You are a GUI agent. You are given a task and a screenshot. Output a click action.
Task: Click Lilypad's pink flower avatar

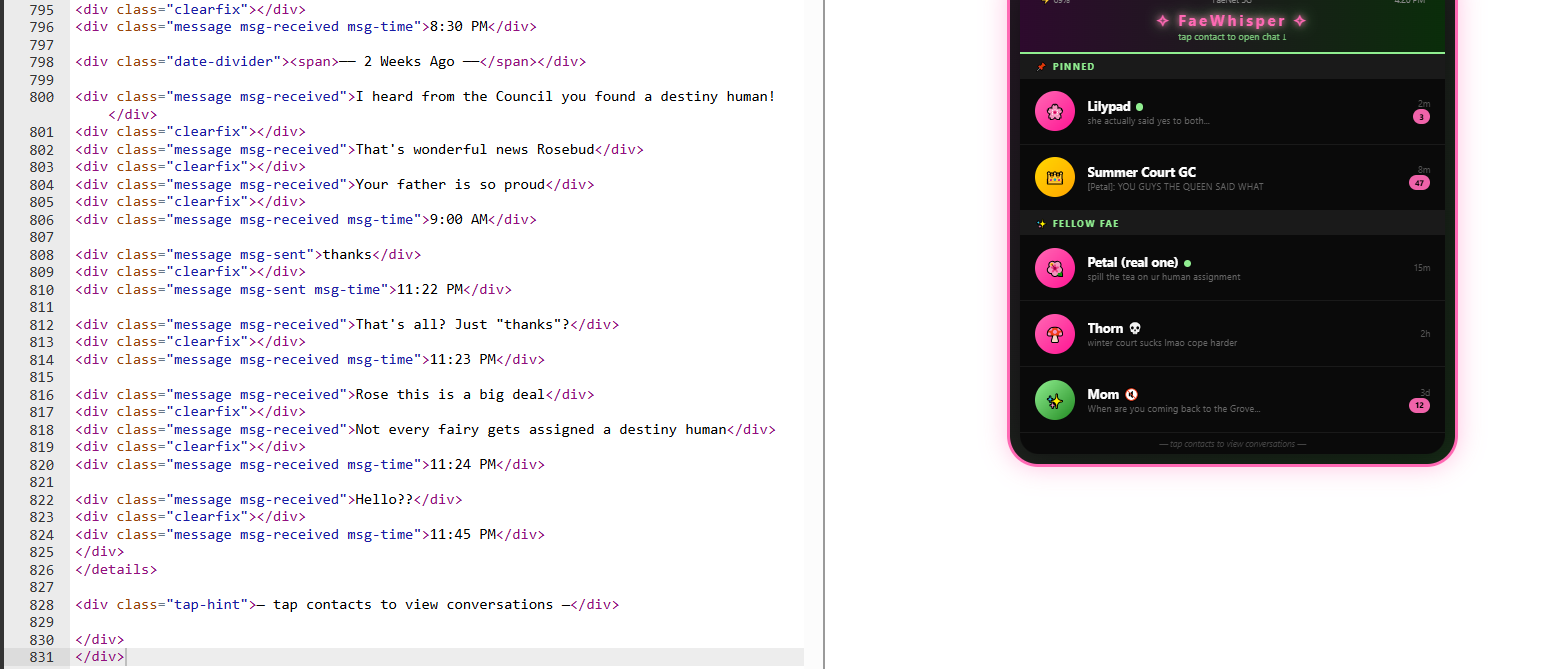[x=1054, y=112]
